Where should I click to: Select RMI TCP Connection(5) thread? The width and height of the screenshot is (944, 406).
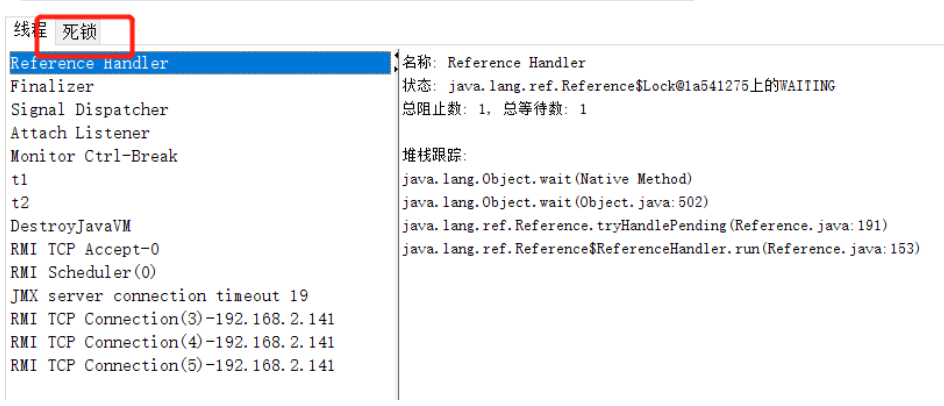click(200, 366)
